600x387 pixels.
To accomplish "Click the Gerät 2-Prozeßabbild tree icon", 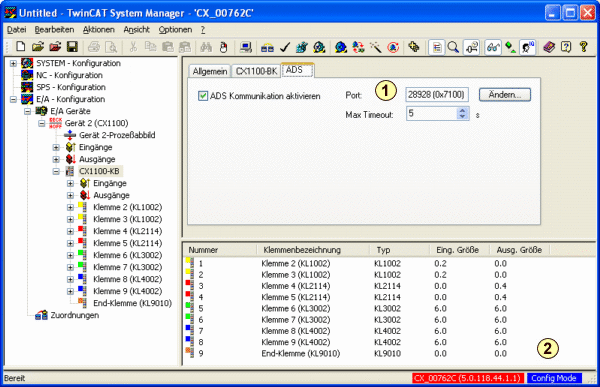I will click(70, 135).
